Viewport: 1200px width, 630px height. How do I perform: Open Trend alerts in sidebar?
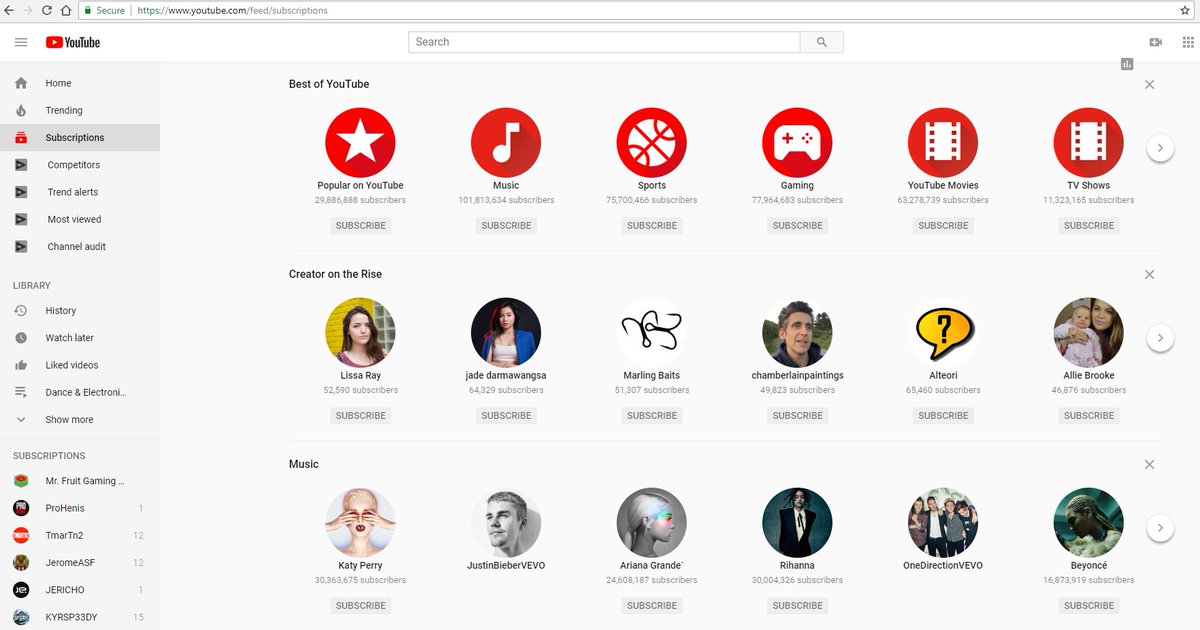point(80,192)
